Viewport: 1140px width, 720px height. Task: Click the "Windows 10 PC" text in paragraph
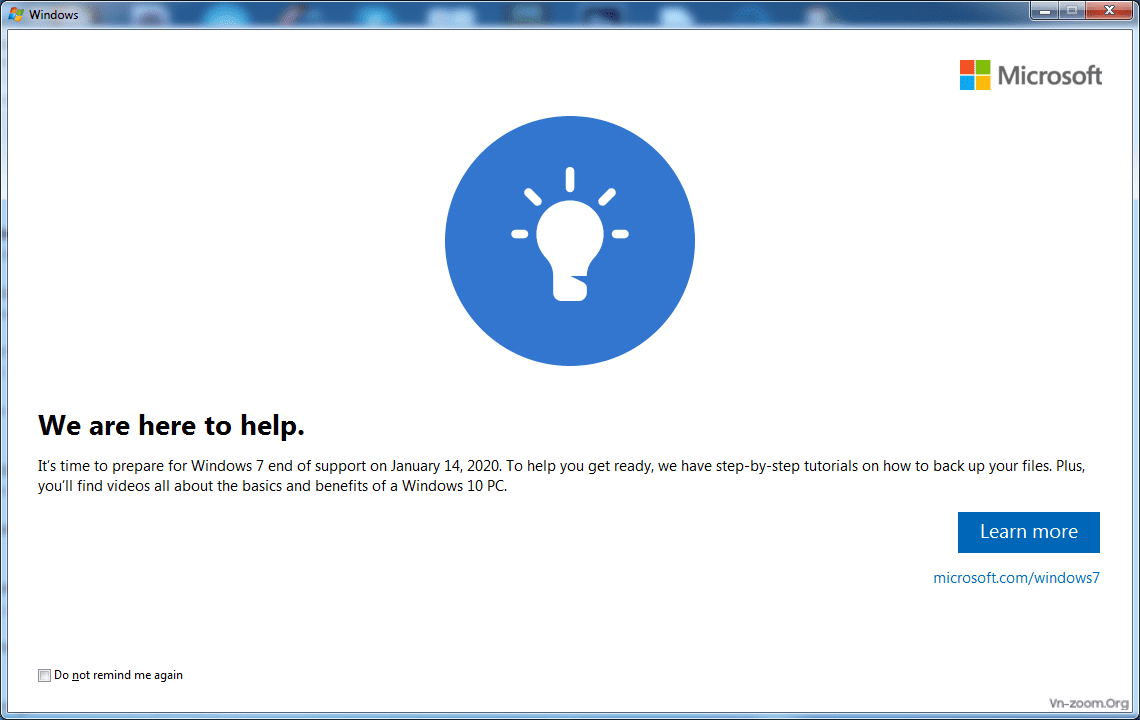coord(460,487)
